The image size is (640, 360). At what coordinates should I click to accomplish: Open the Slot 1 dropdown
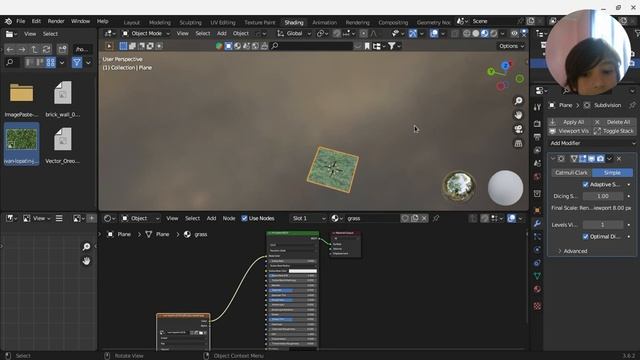[x=308, y=218]
